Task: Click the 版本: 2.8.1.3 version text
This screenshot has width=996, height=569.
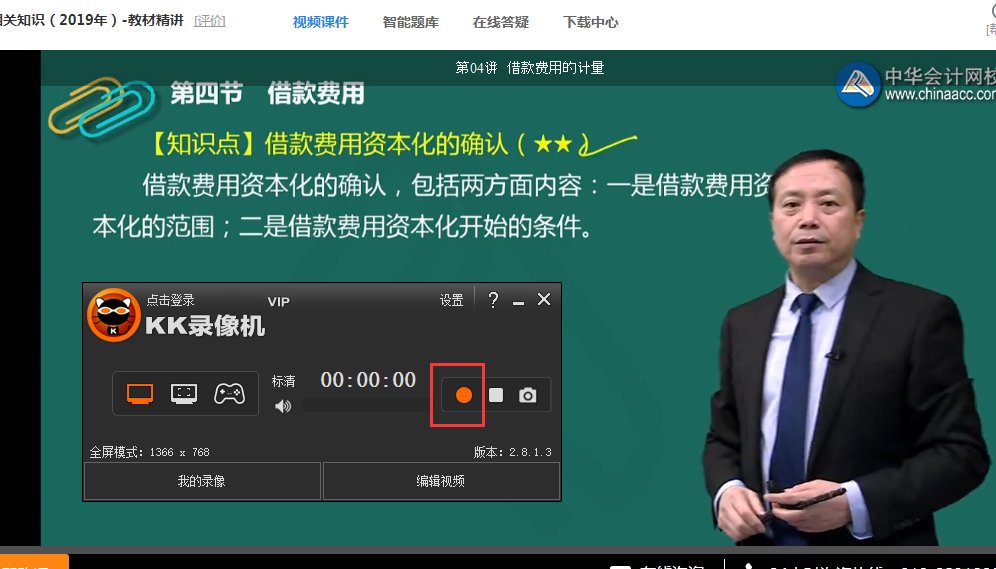Action: click(x=513, y=452)
